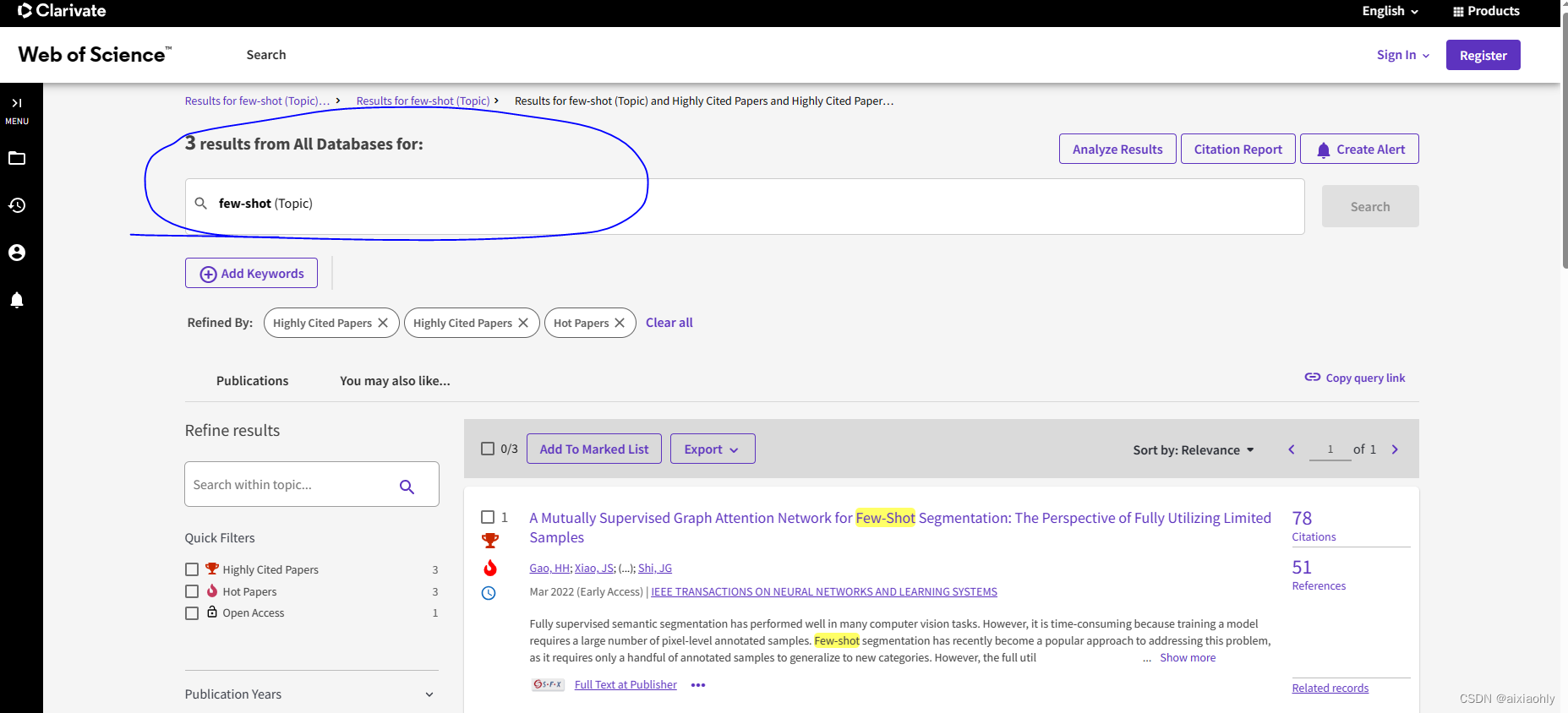Check Hot Papers quick filter

click(x=192, y=591)
